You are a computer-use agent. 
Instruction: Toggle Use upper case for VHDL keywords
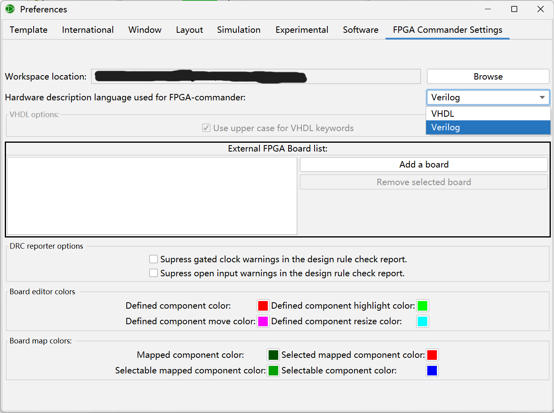(x=206, y=128)
